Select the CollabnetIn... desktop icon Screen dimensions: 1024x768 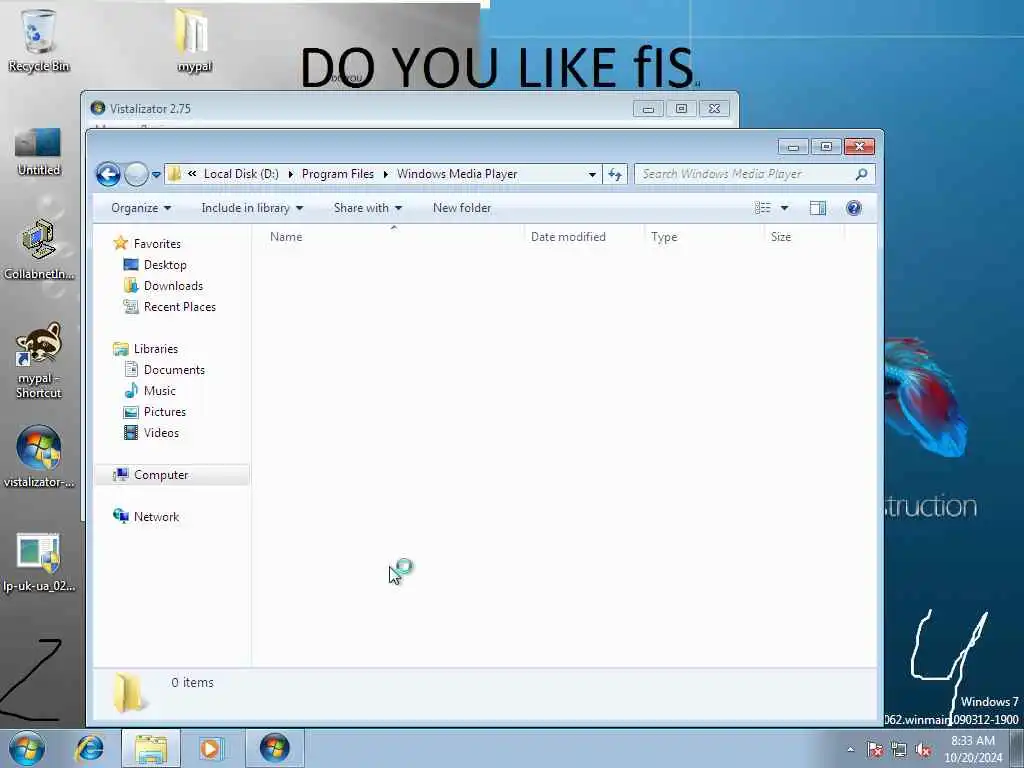tap(39, 249)
